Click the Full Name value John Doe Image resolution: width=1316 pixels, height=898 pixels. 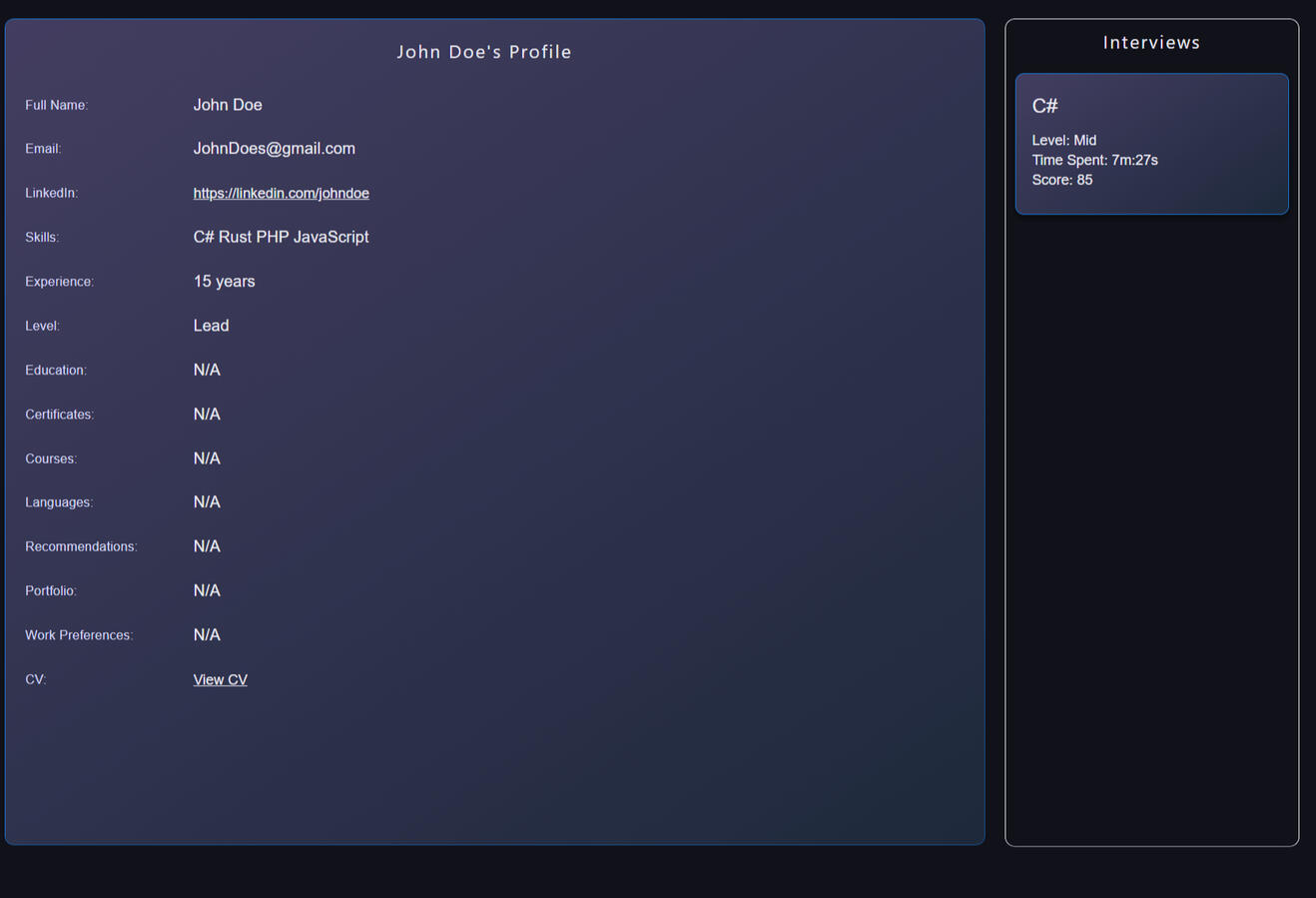click(228, 105)
